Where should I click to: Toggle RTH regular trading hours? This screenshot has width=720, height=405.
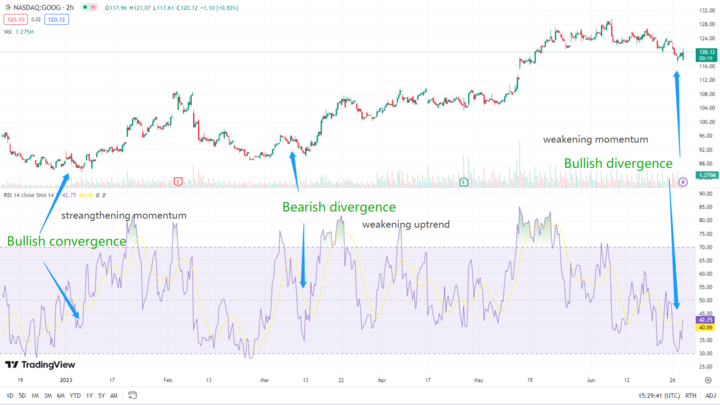click(691, 395)
